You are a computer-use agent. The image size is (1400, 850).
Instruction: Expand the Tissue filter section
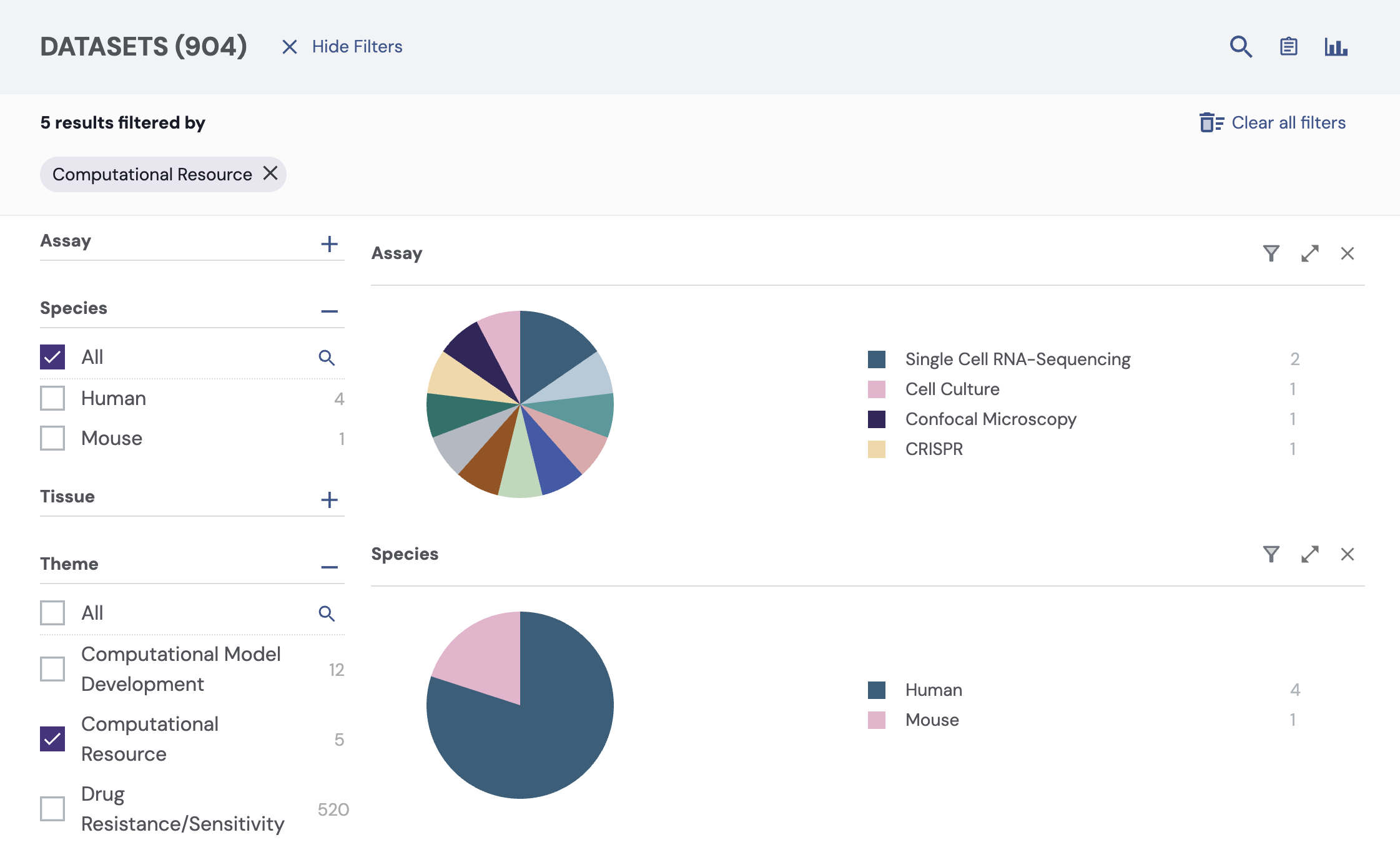pos(329,500)
